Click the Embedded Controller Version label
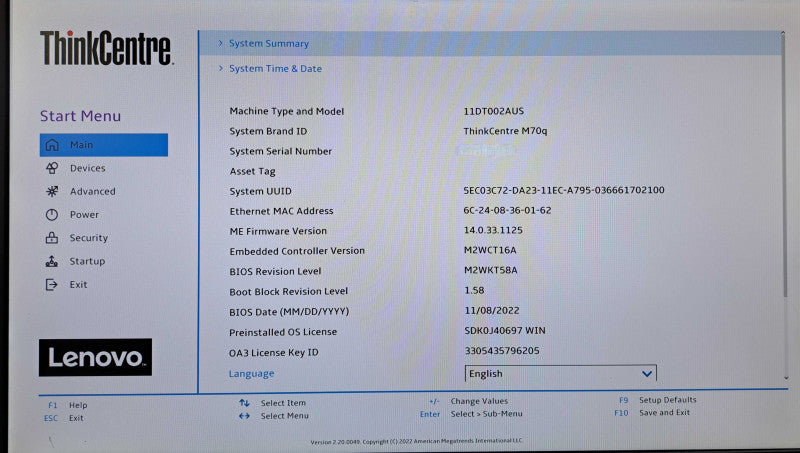The width and height of the screenshot is (800, 453). (297, 251)
